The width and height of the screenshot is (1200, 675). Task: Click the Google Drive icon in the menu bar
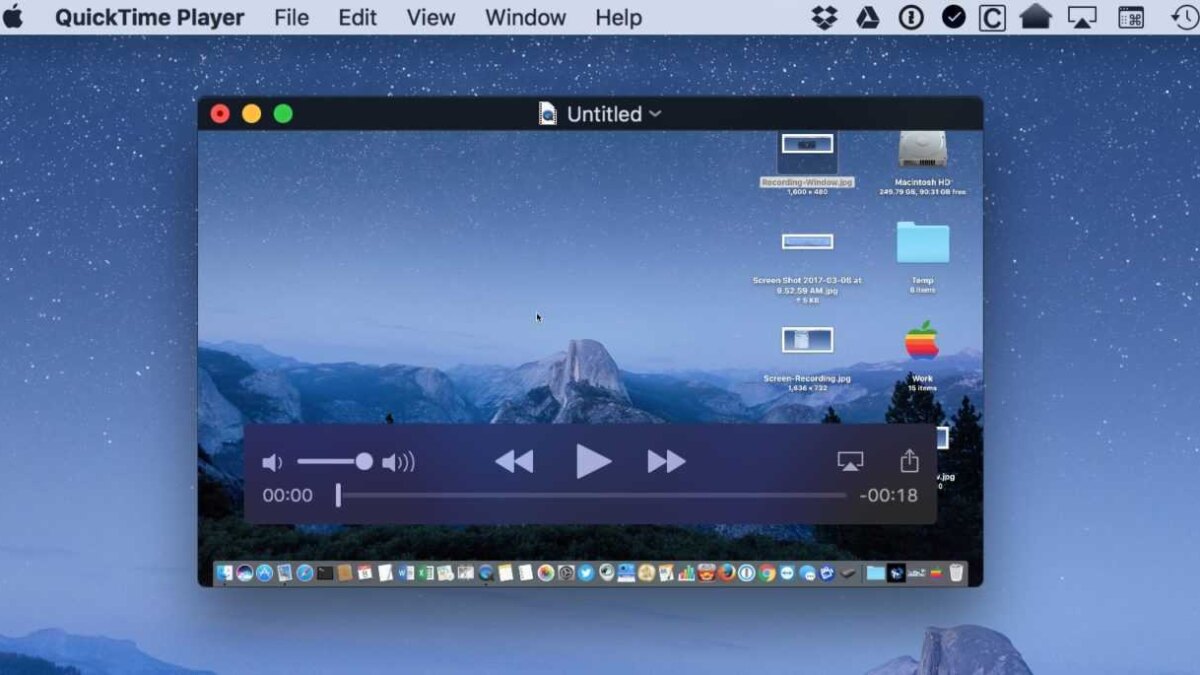pos(866,17)
